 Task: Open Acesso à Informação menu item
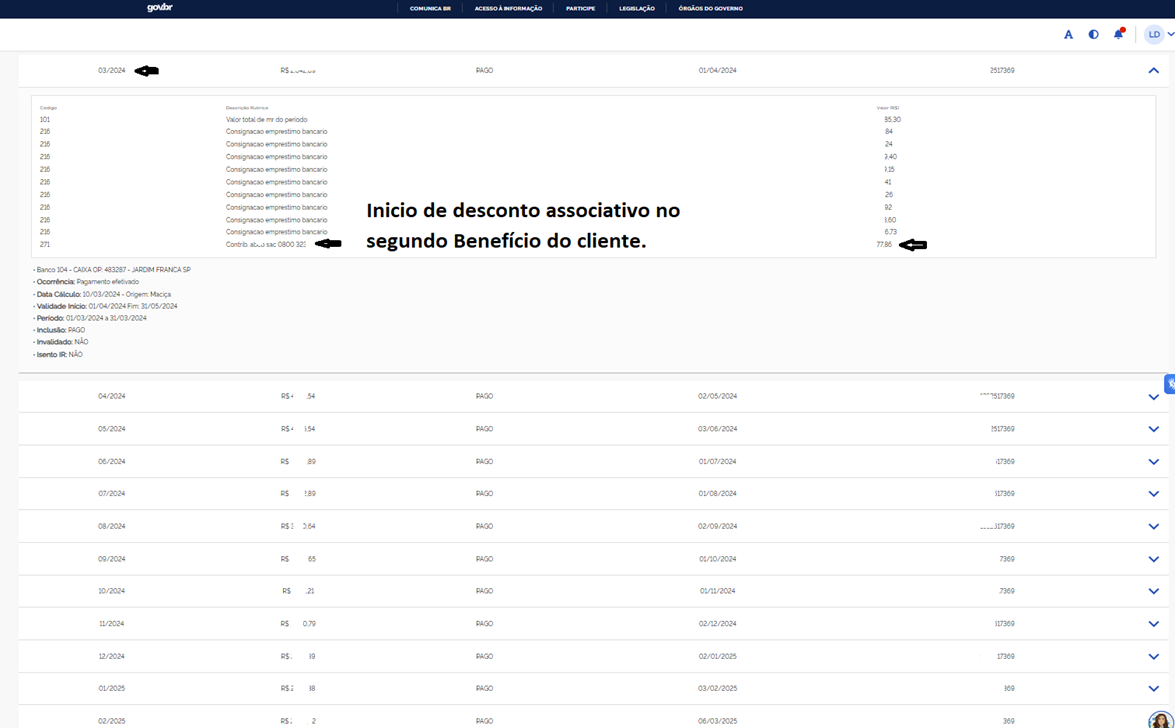click(508, 8)
